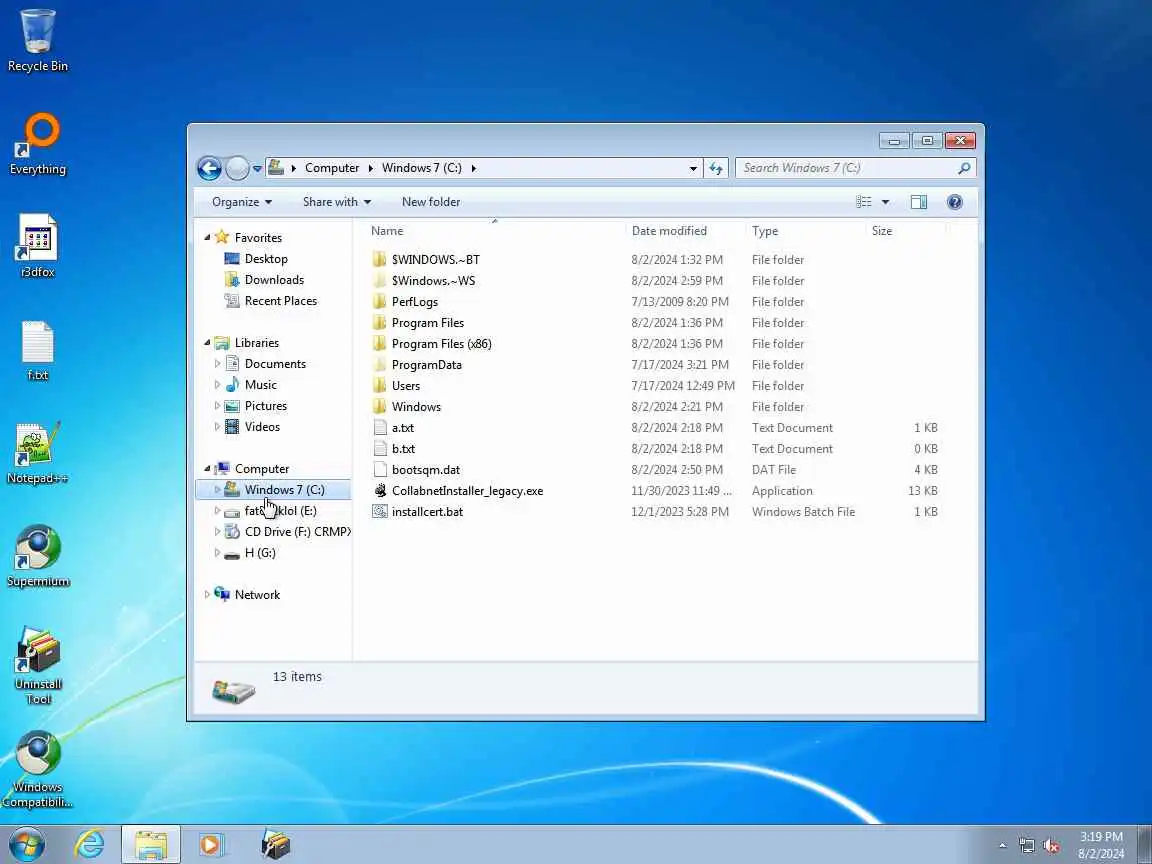The image size is (1152, 864).
Task: Launch the Everything search shortcut
Action: tap(37, 143)
